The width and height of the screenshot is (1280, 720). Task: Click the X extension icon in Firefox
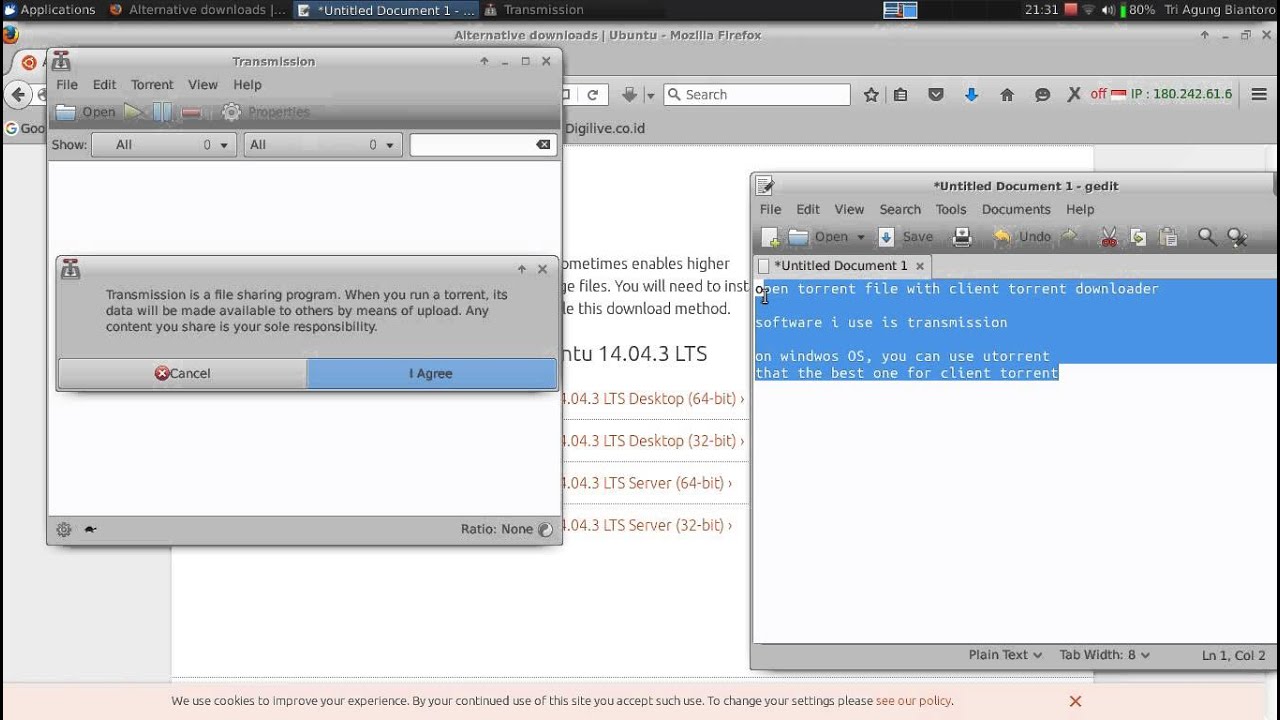pos(1074,95)
